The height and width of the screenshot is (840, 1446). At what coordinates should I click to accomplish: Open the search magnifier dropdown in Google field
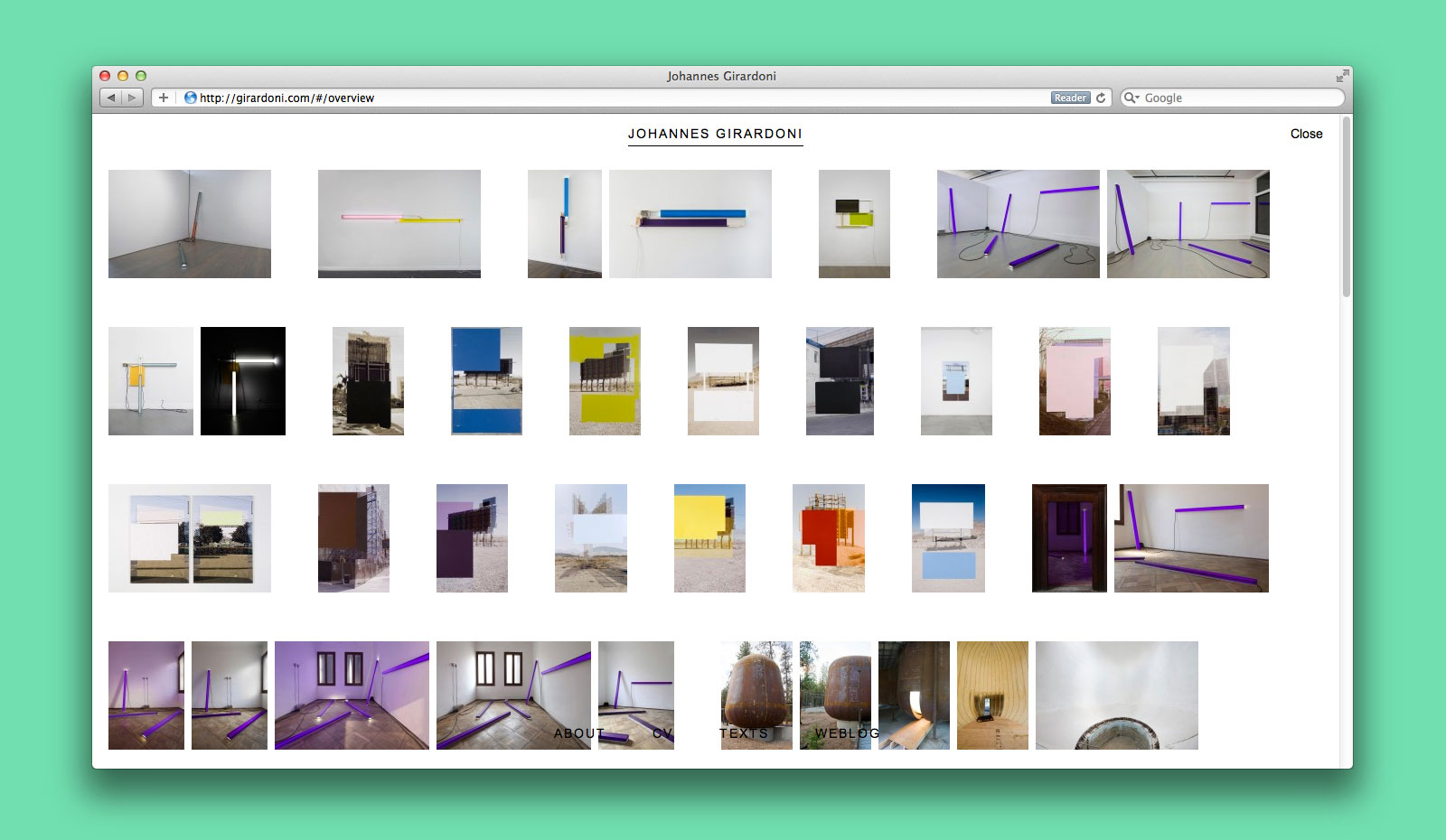pos(1131,98)
